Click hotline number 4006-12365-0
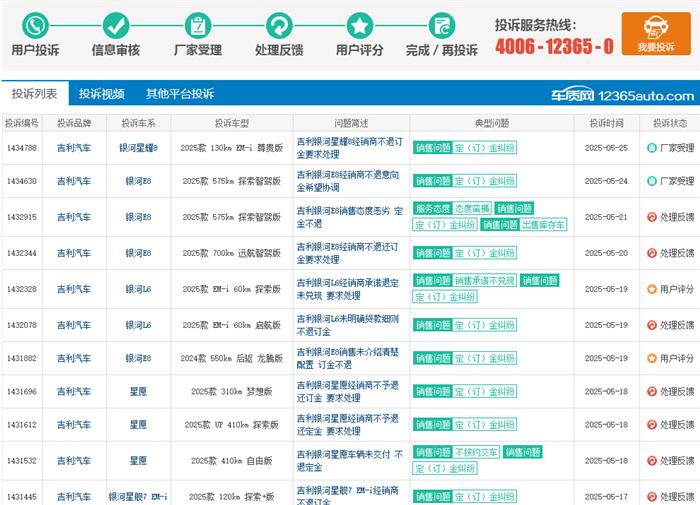The height and width of the screenshot is (505, 700). (x=554, y=46)
